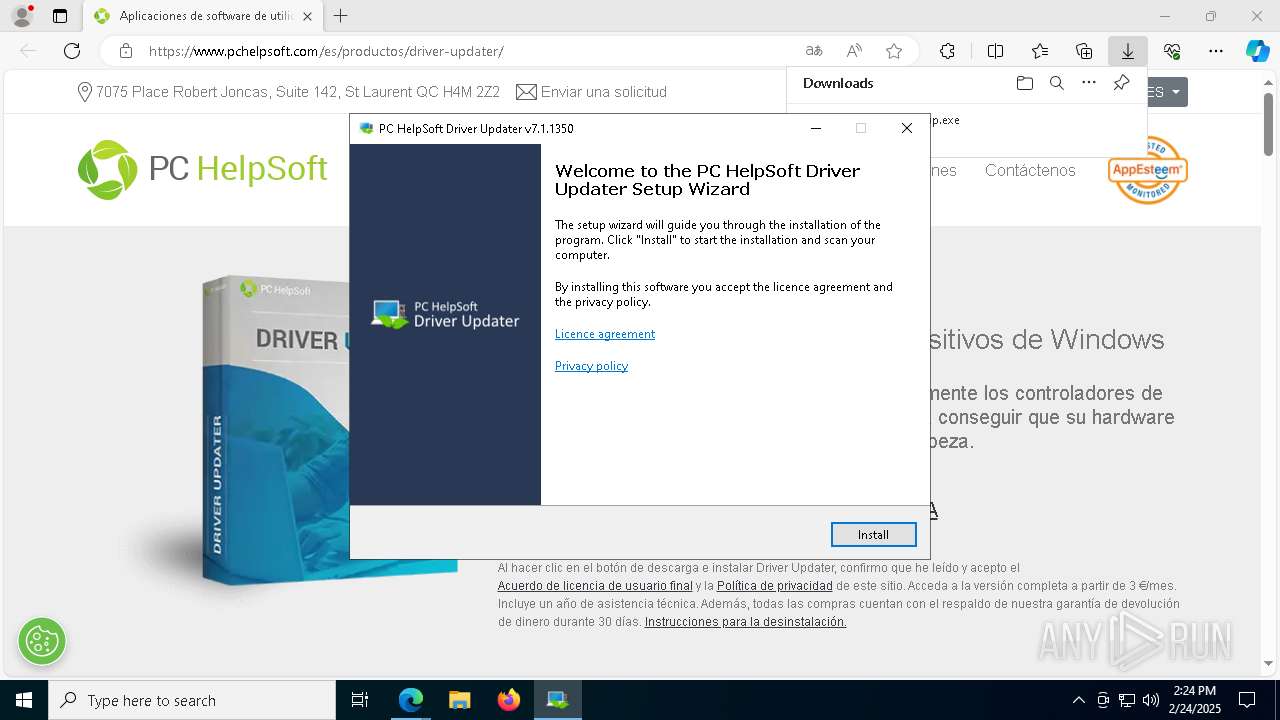The height and width of the screenshot is (720, 1280).
Task: Open Edge profile avatar
Action: click(21, 16)
